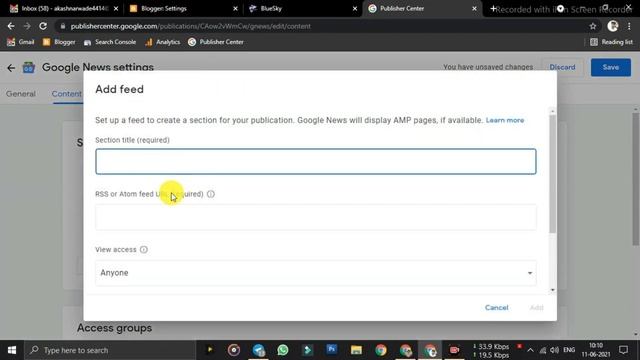Viewport: 640px width, 360px height.
Task: Open the Windows Start menu
Action: pyautogui.click(x=12, y=350)
